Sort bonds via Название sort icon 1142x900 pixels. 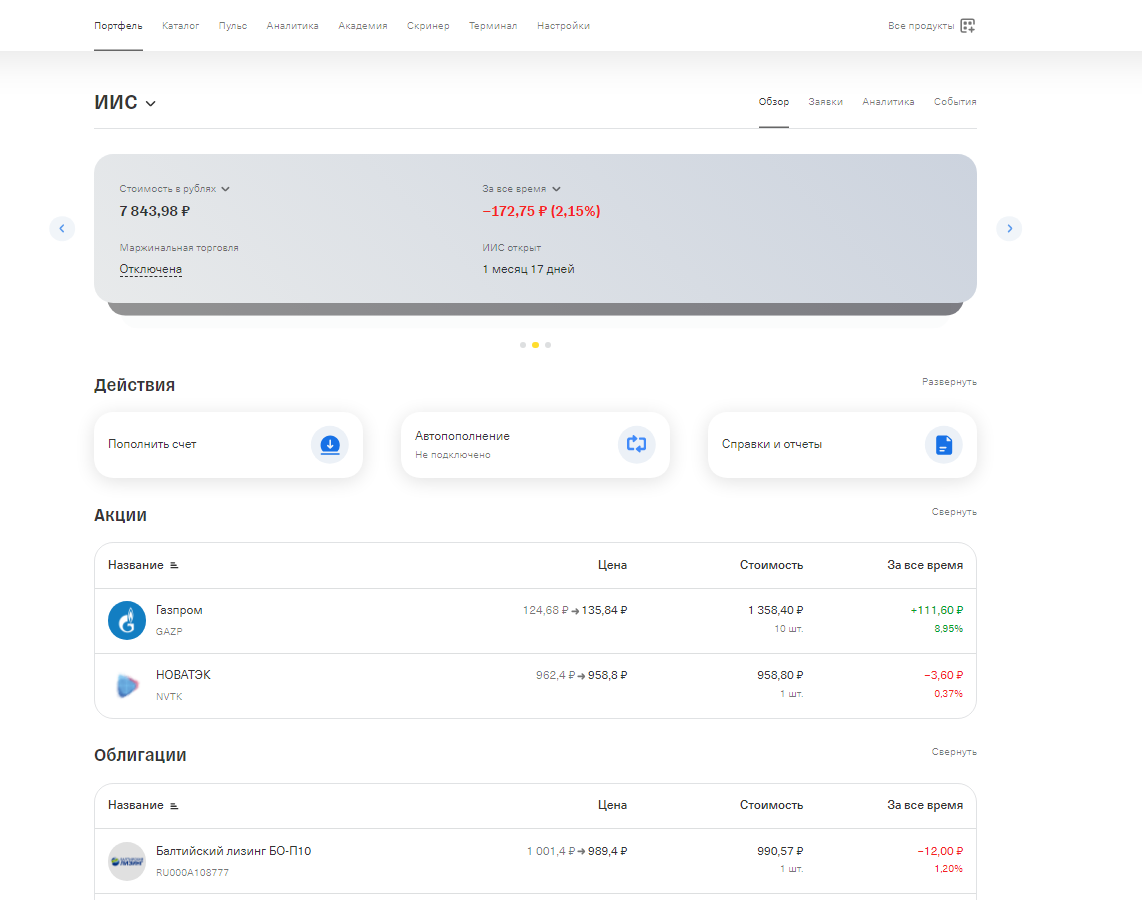(x=174, y=805)
